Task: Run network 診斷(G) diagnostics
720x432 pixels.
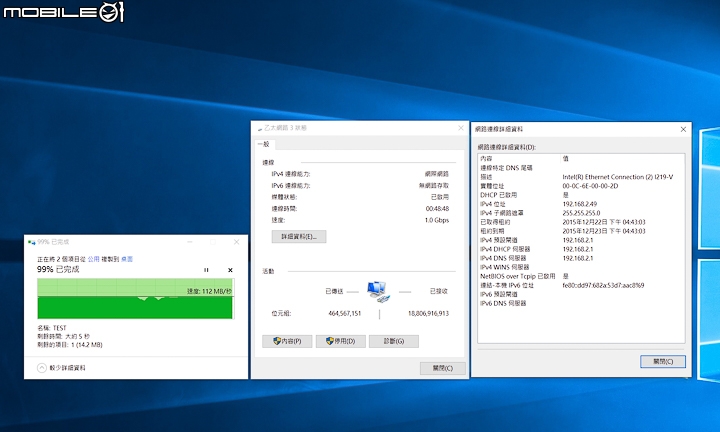Action: pyautogui.click(x=394, y=341)
